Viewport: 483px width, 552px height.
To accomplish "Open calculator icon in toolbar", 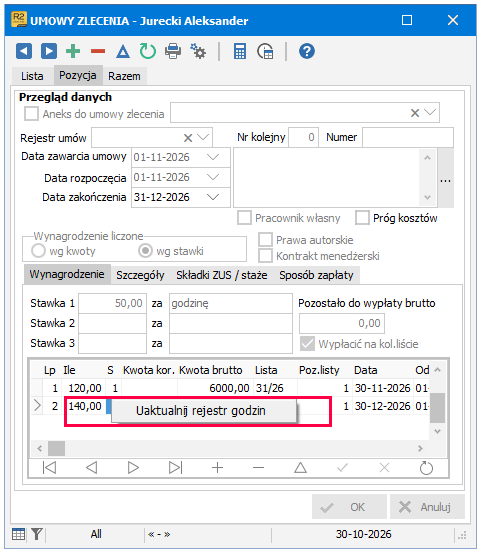I will pos(240,51).
